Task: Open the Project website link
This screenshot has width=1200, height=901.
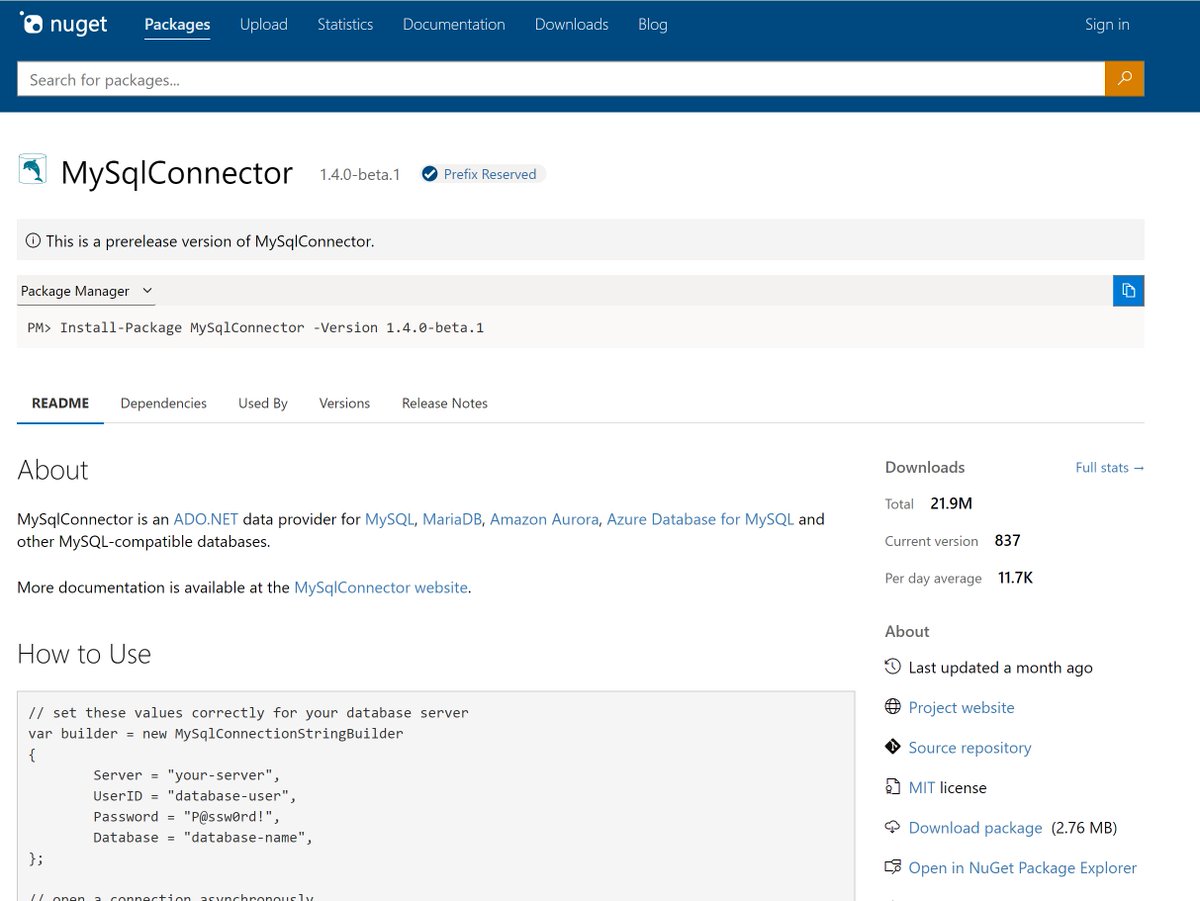Action: point(961,707)
